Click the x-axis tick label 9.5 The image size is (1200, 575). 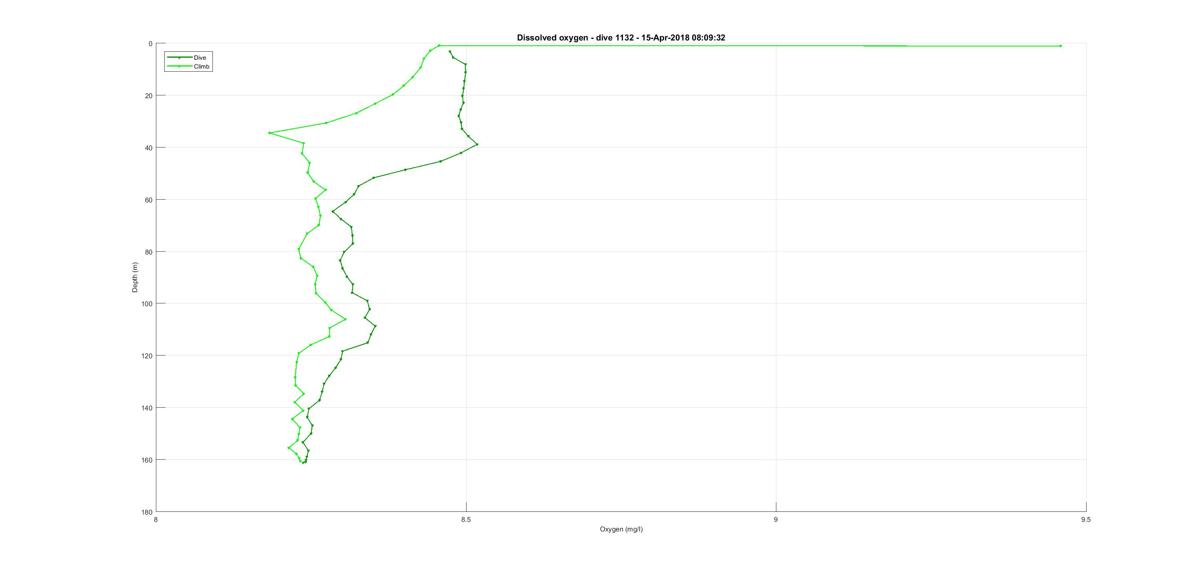(x=1086, y=519)
